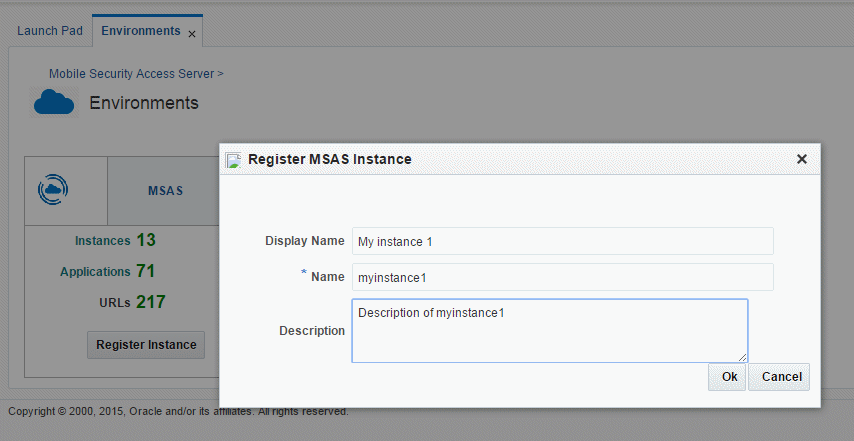This screenshot has height=441, width=854.
Task: Open Mobile Security Access Server breadcrumb link
Action: (131, 74)
